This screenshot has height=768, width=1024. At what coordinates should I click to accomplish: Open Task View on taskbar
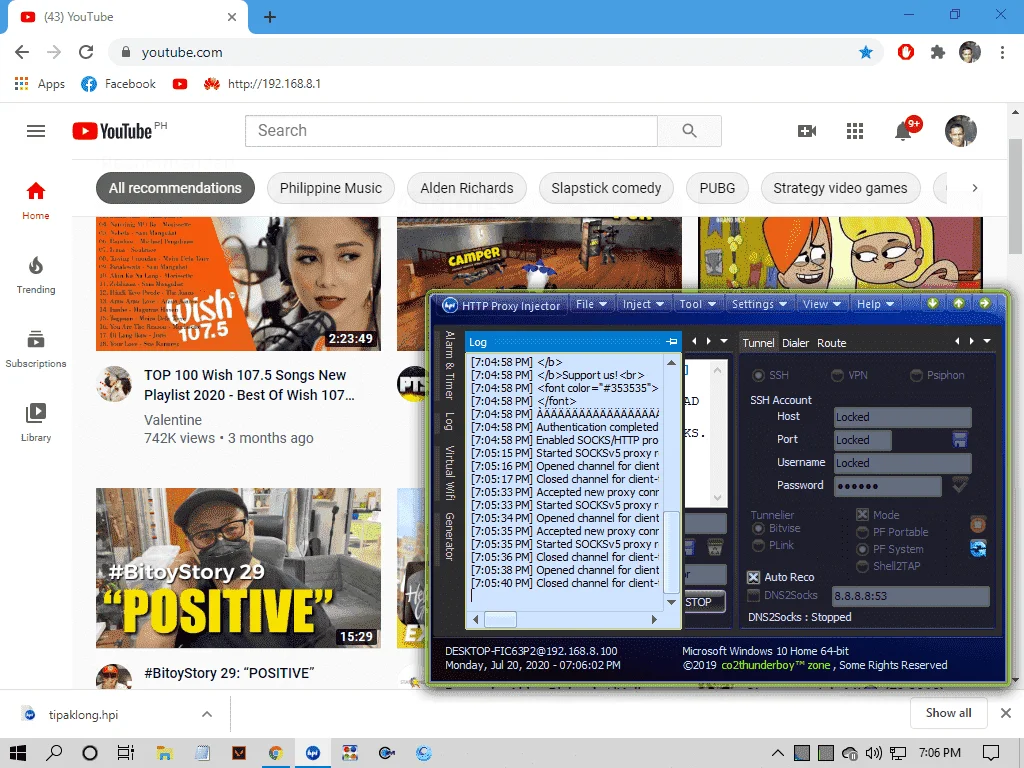[125, 753]
